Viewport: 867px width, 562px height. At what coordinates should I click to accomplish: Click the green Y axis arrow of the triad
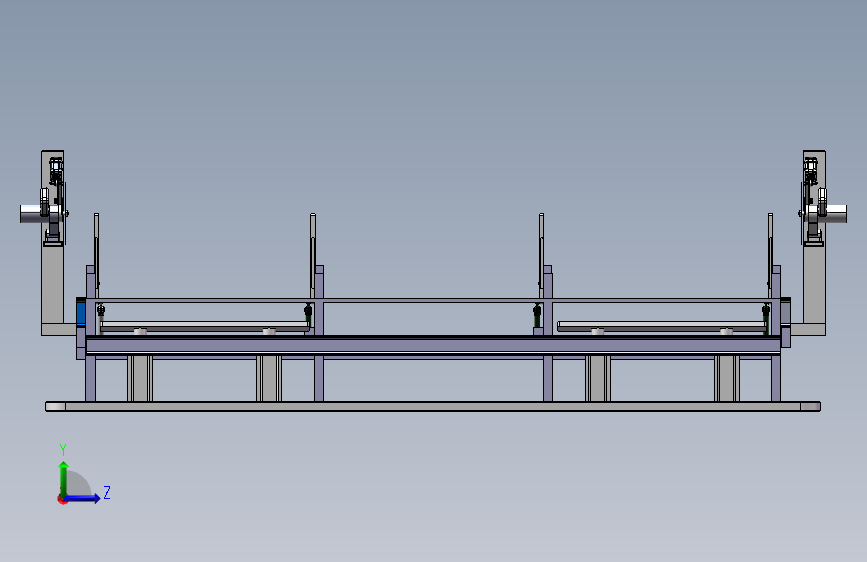[64, 478]
